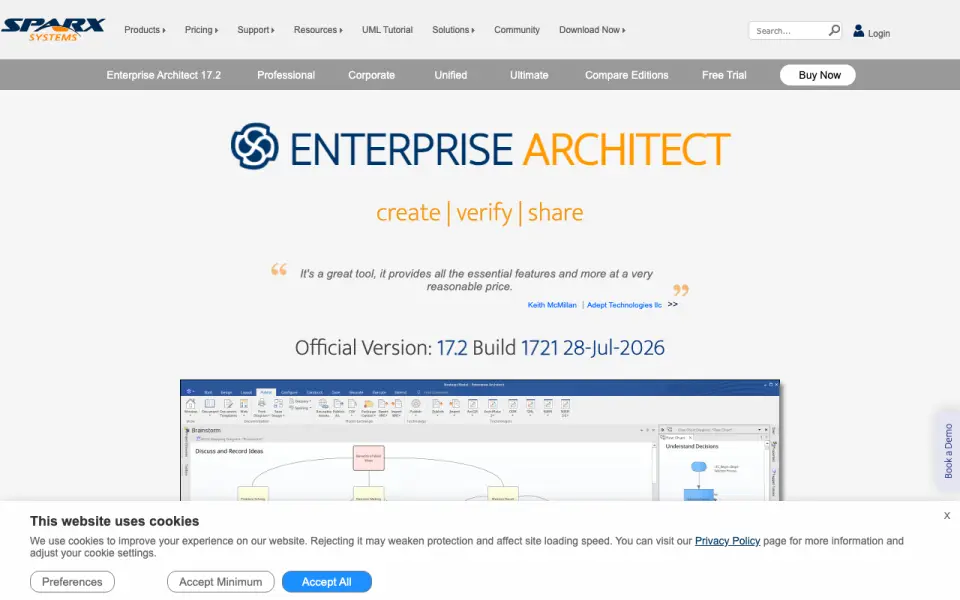Open Compare Editions
Screen dimensions: 960x600
(626, 75)
